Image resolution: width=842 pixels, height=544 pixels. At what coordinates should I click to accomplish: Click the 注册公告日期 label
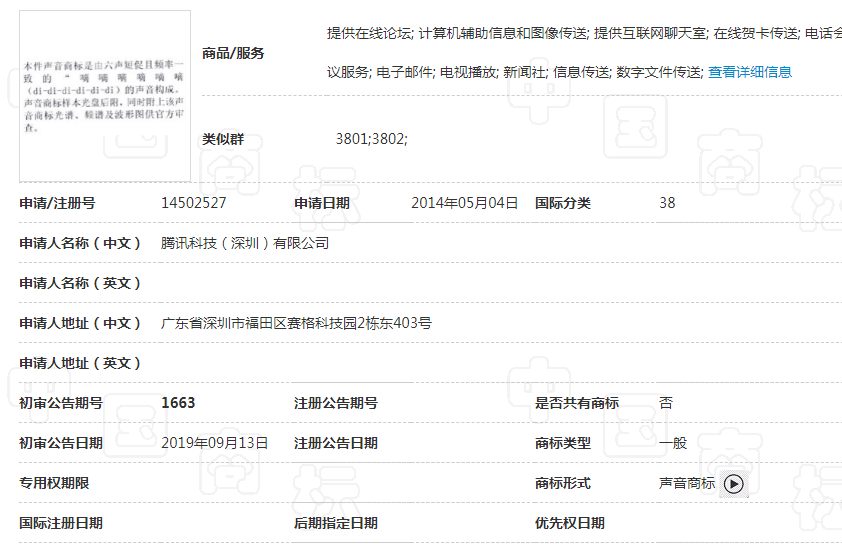point(336,443)
